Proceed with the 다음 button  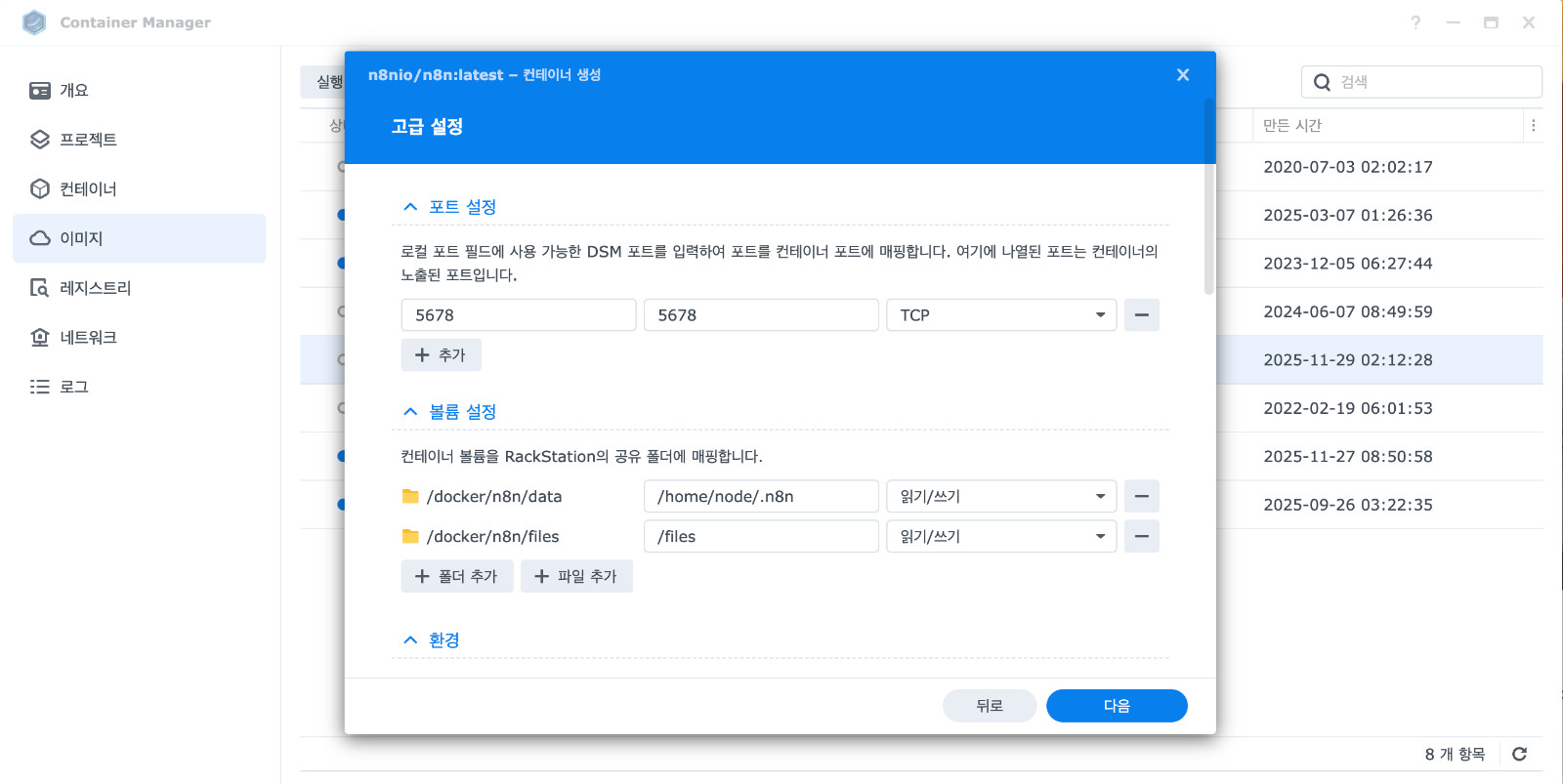pos(1117,706)
